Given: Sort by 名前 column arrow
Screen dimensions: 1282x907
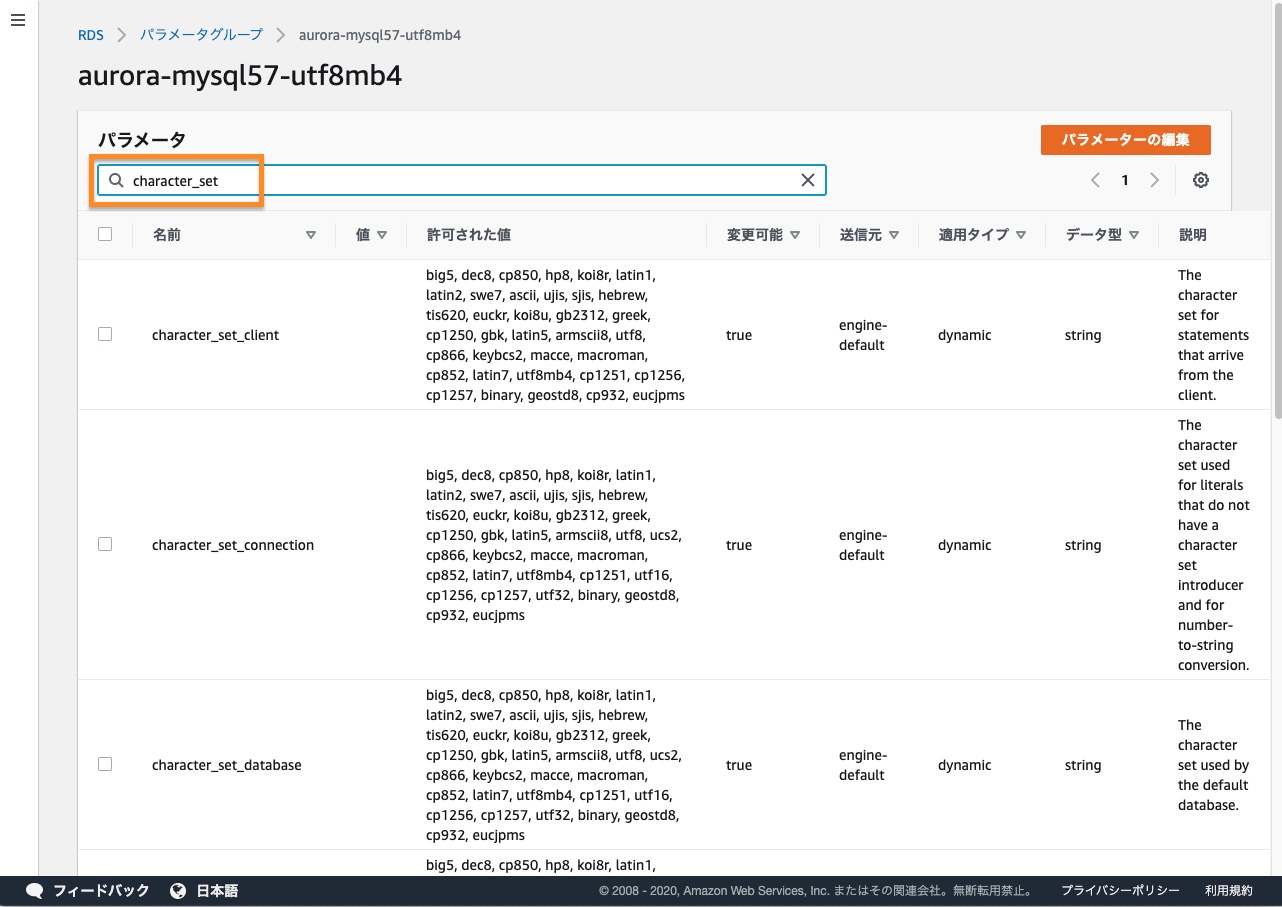Looking at the screenshot, I should coord(310,235).
